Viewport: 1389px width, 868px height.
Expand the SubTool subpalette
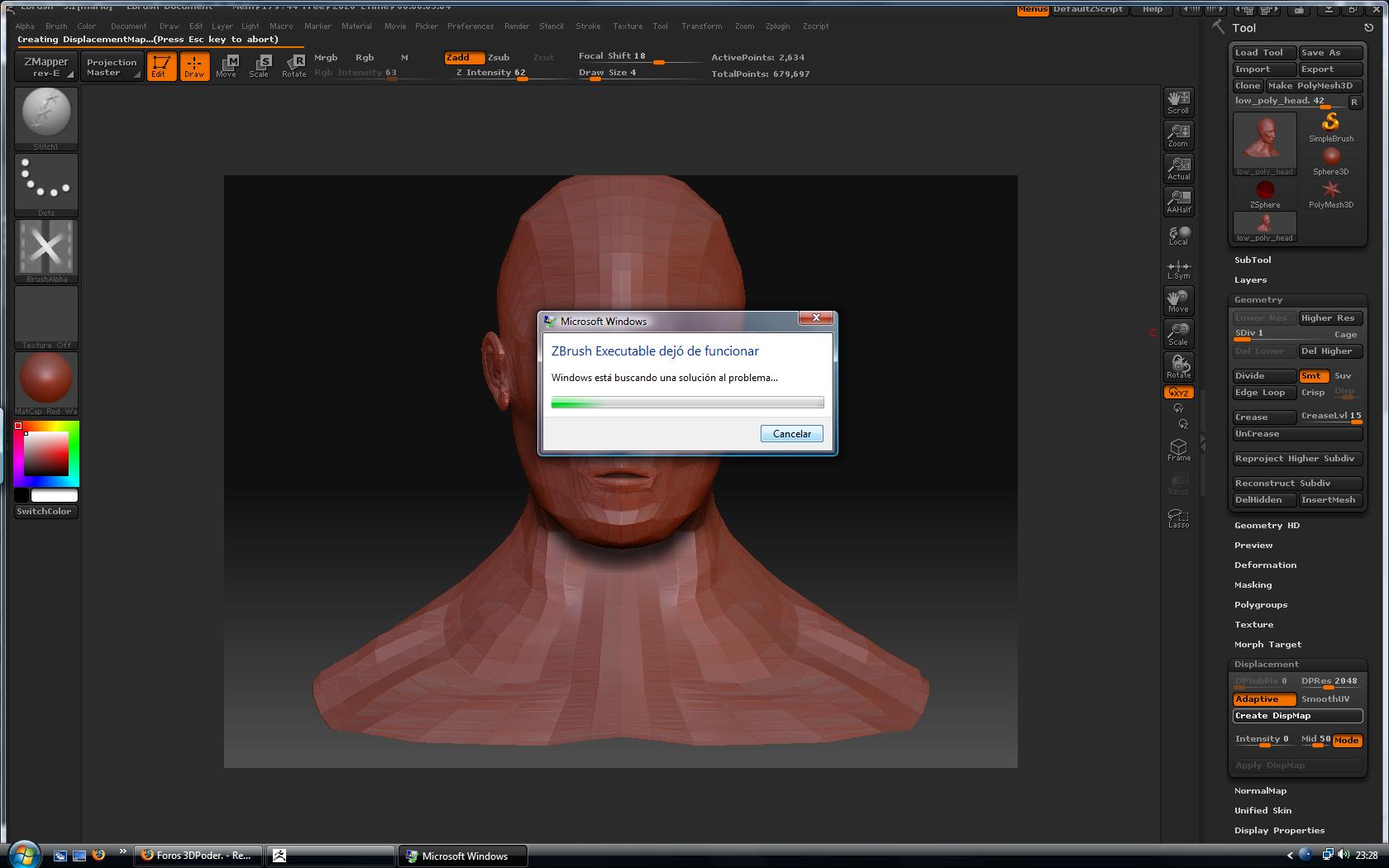(1253, 260)
